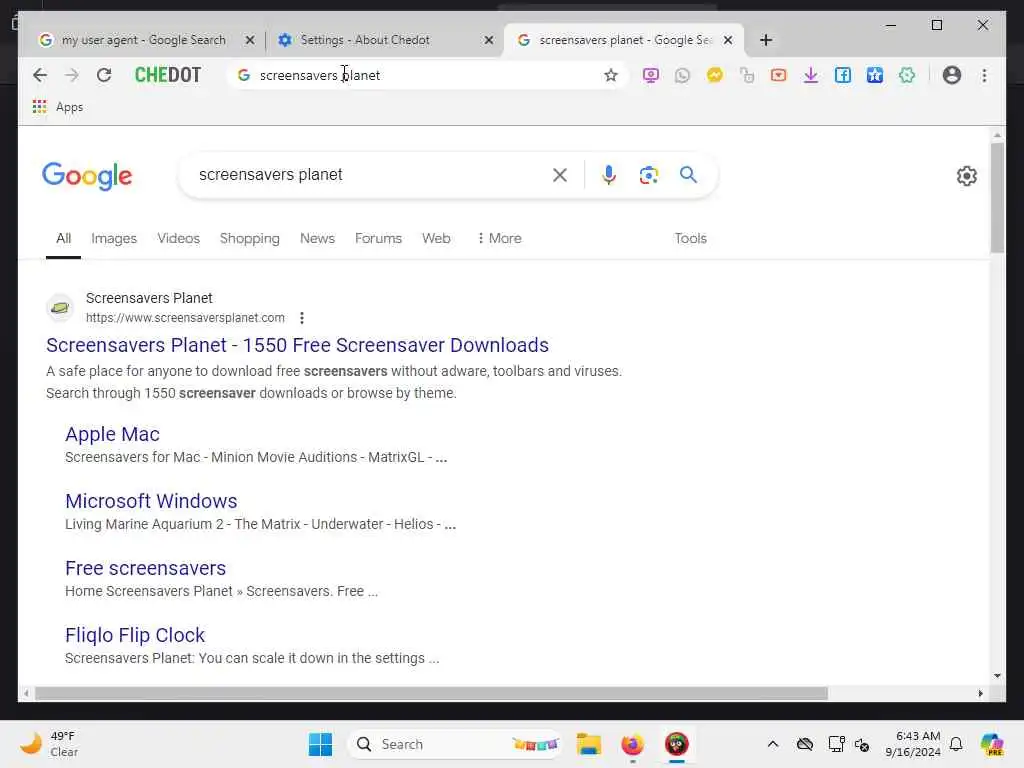Switch to Shopping results
Screen dimensions: 1024x768
(x=249, y=238)
